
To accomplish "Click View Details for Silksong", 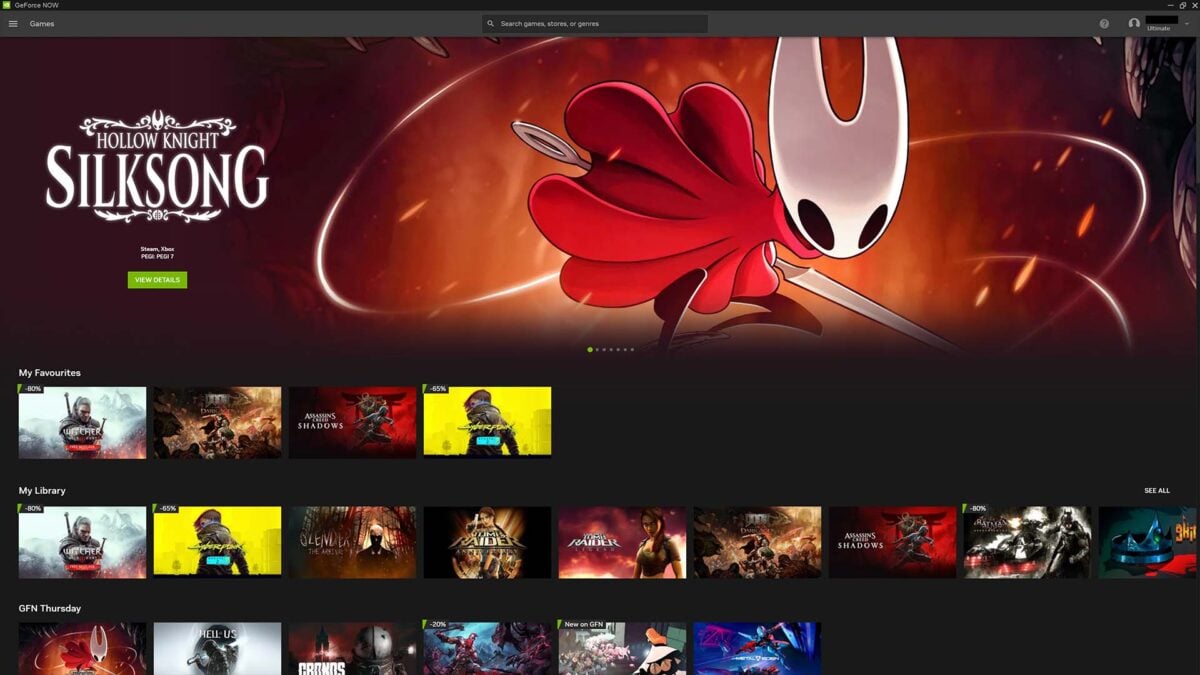I will tap(157, 280).
